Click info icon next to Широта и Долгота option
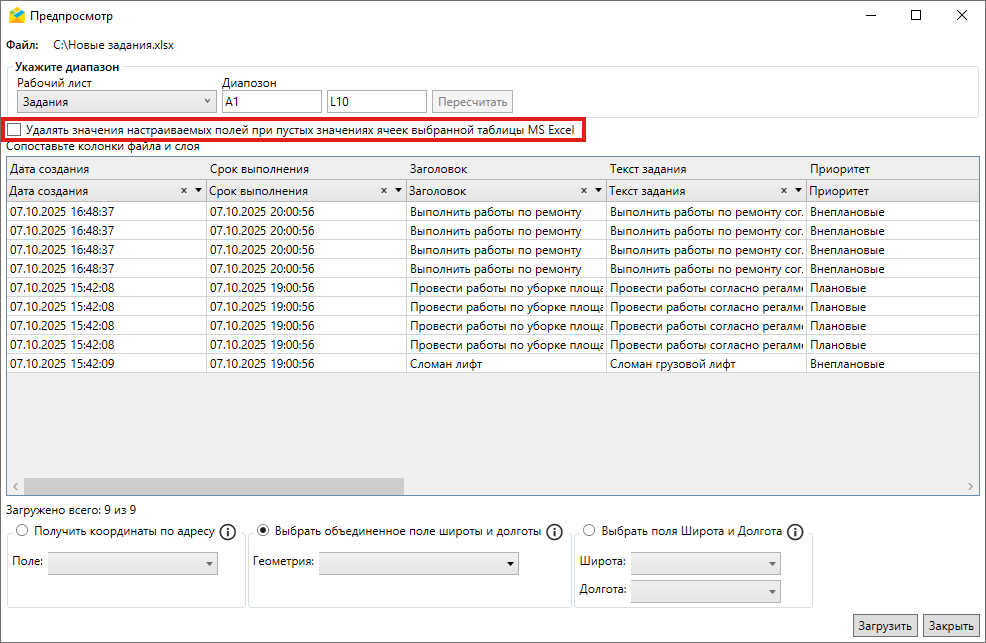 pos(796,532)
